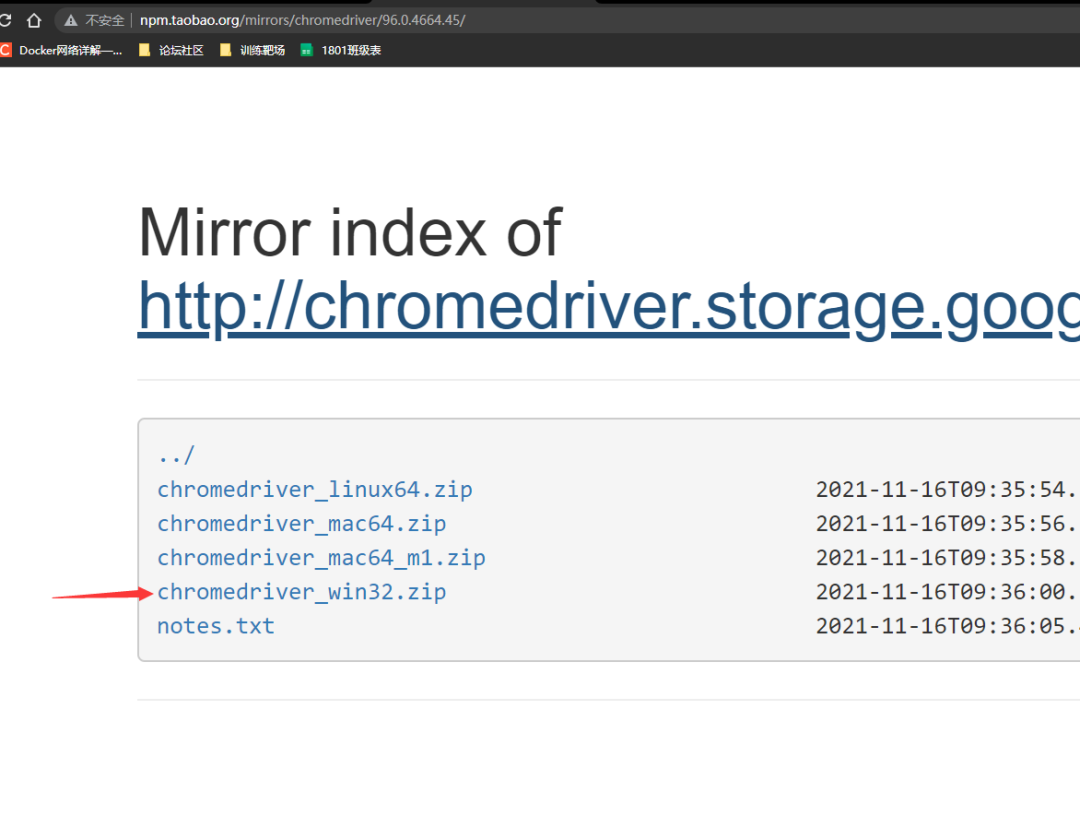Open notes.txt file
This screenshot has height=816, width=1080.
point(216,626)
